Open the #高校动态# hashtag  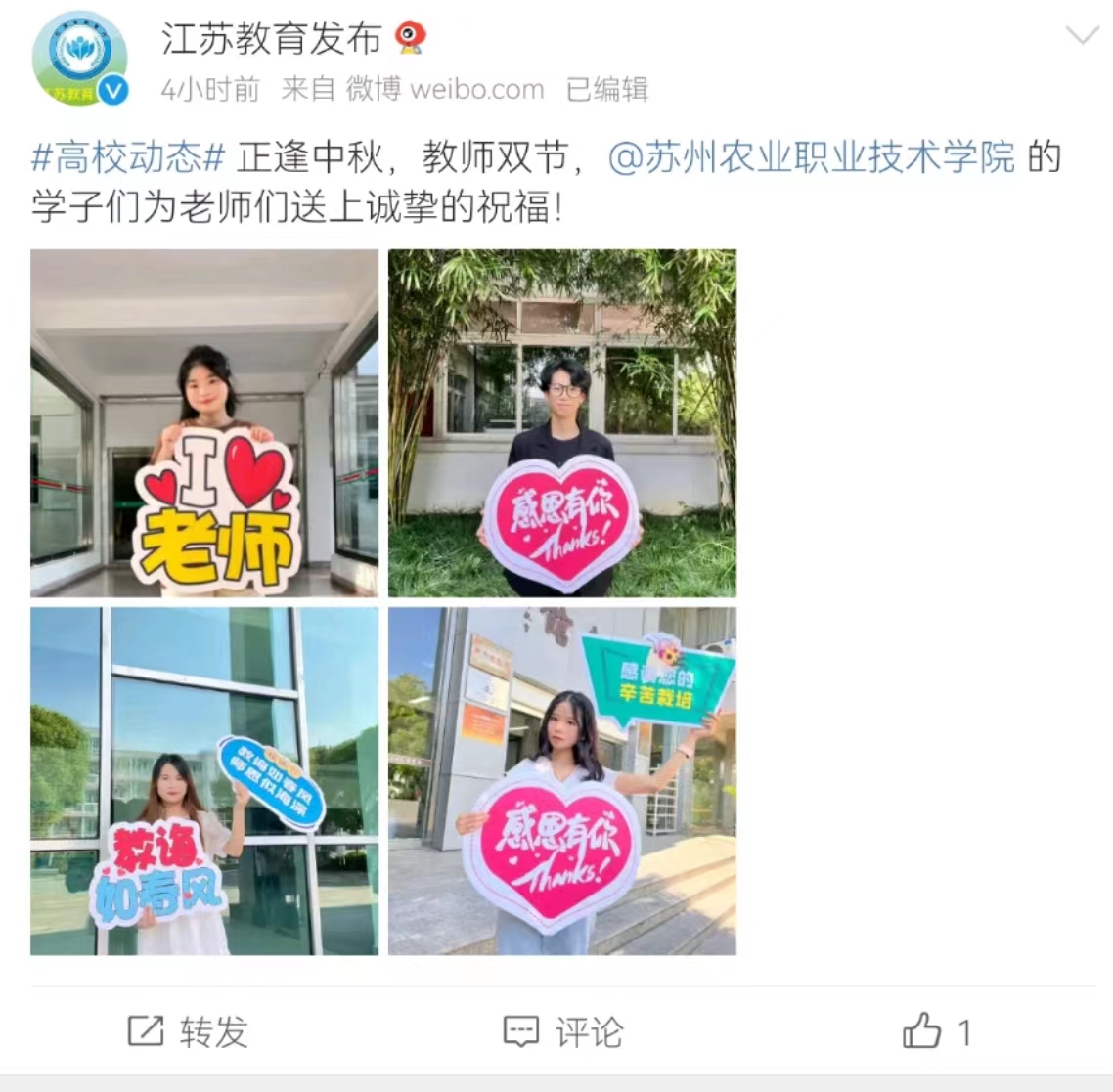pyautogui.click(x=128, y=157)
